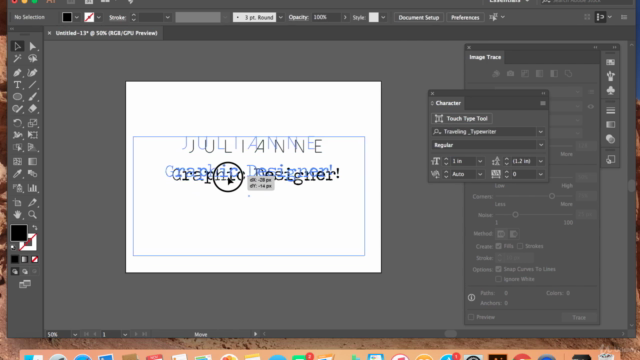This screenshot has width=640, height=360.
Task: Select the Magic Wand tool
Action: click(x=17, y=59)
